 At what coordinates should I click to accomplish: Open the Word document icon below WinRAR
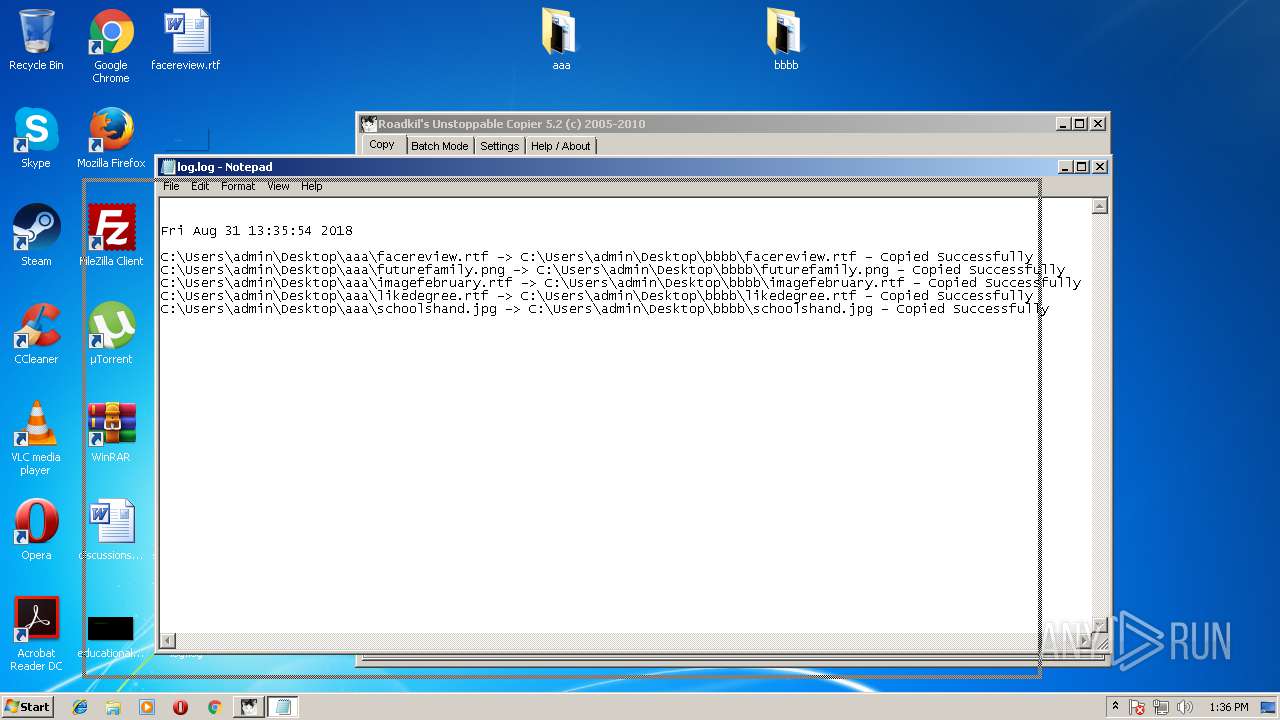pyautogui.click(x=111, y=530)
